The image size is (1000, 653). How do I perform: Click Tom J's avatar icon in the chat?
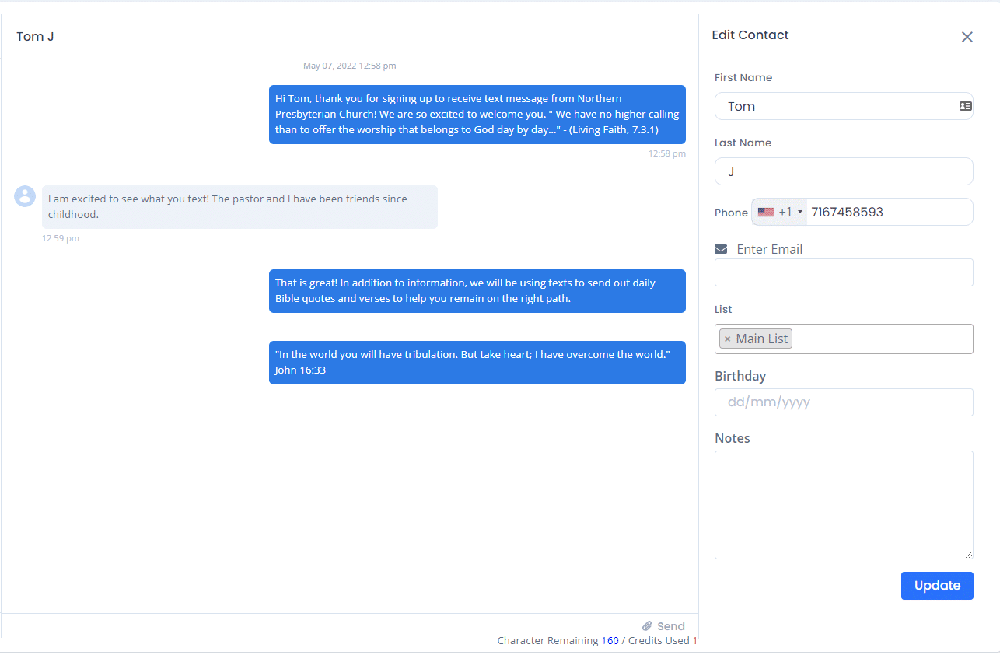click(25, 196)
